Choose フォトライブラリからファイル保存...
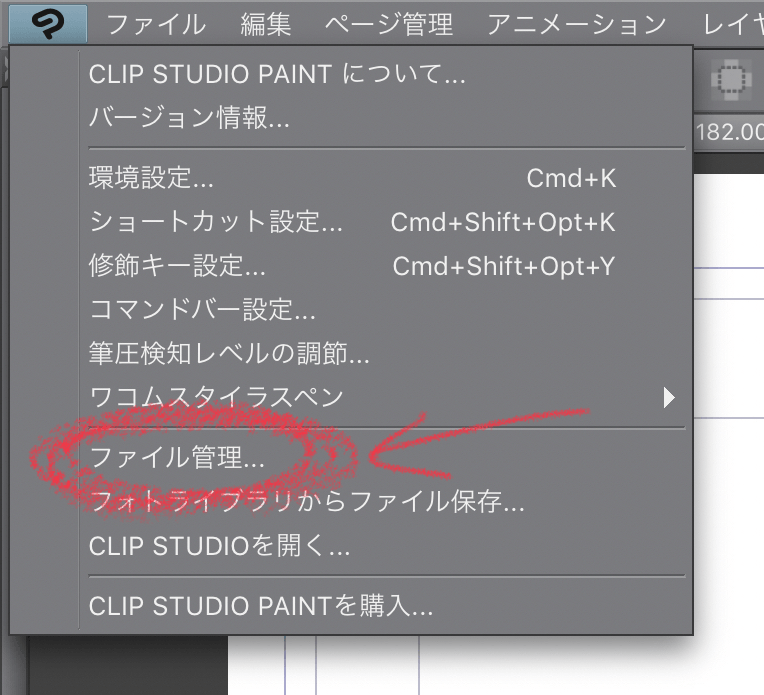This screenshot has width=764, height=695. (x=307, y=502)
